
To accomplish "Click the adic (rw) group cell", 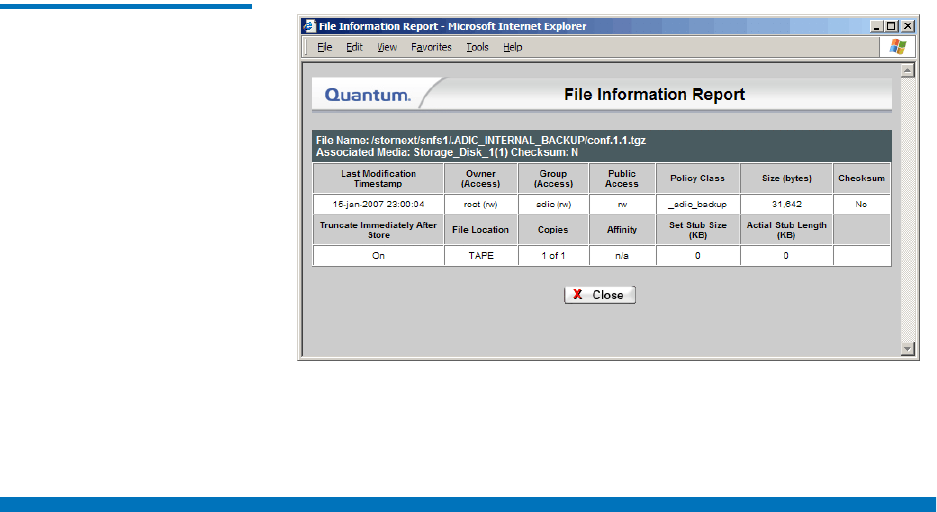I will [553, 204].
